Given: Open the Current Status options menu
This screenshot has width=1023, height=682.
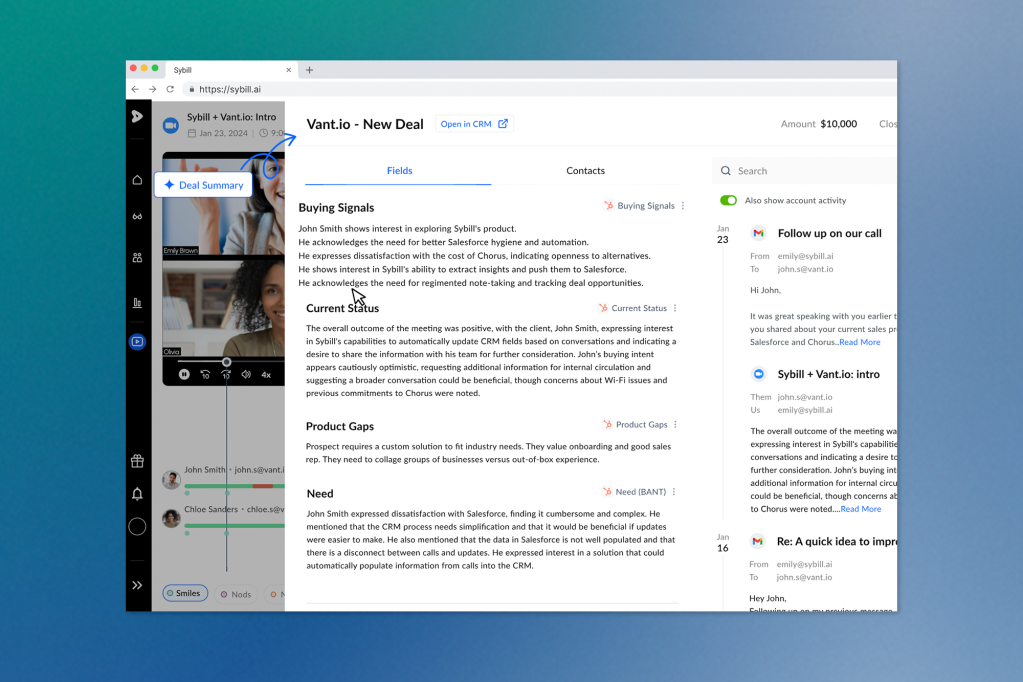Looking at the screenshot, I should coord(675,308).
